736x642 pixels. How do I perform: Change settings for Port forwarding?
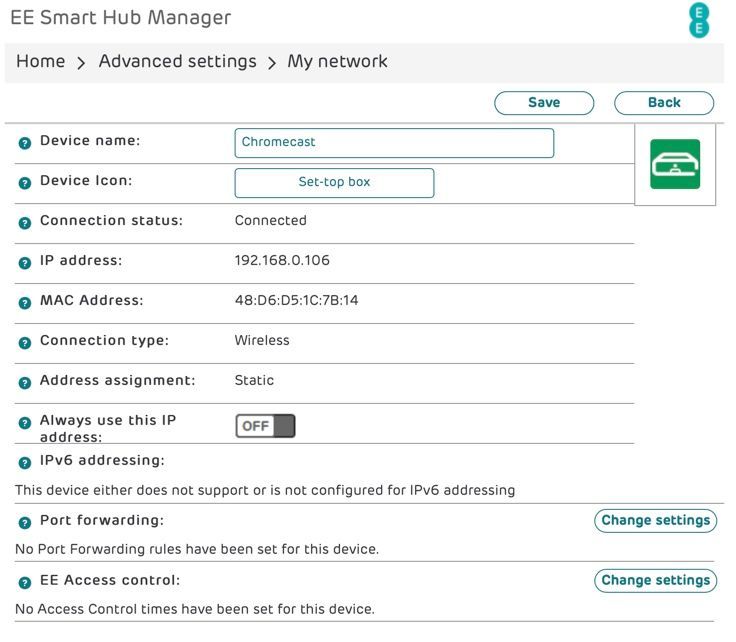coord(655,521)
